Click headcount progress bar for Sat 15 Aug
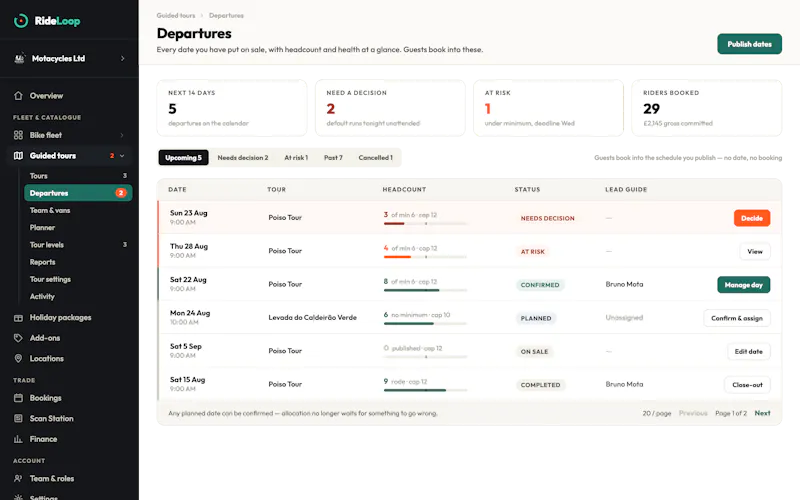This screenshot has width=800, height=500. [x=425, y=390]
